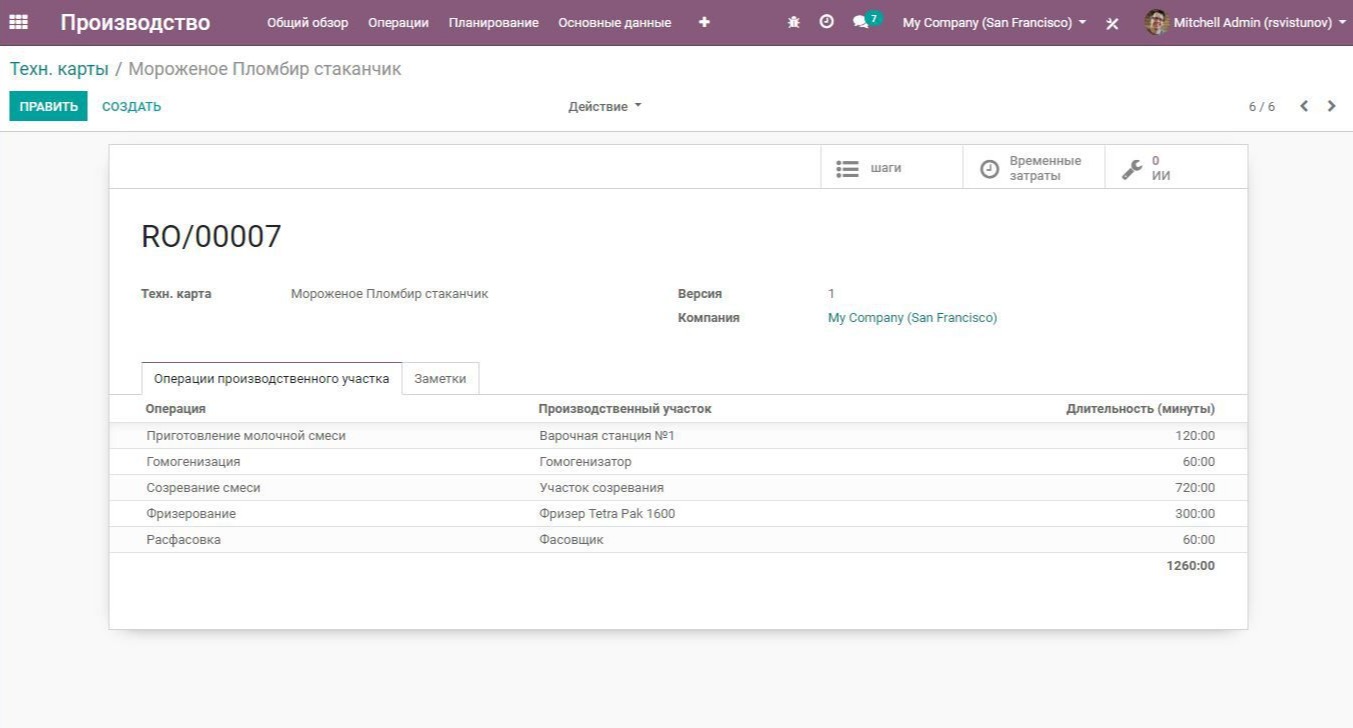The width and height of the screenshot is (1353, 728).
Task: Click the СОЗДАТЬ button
Action: 131,106
